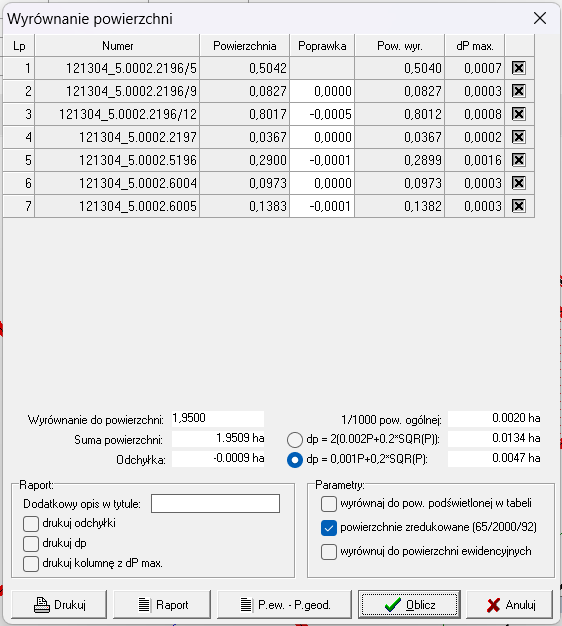Screen dimensions: 562x626
Task: Click Powierzchnia value 0,0367
Action: (245, 137)
